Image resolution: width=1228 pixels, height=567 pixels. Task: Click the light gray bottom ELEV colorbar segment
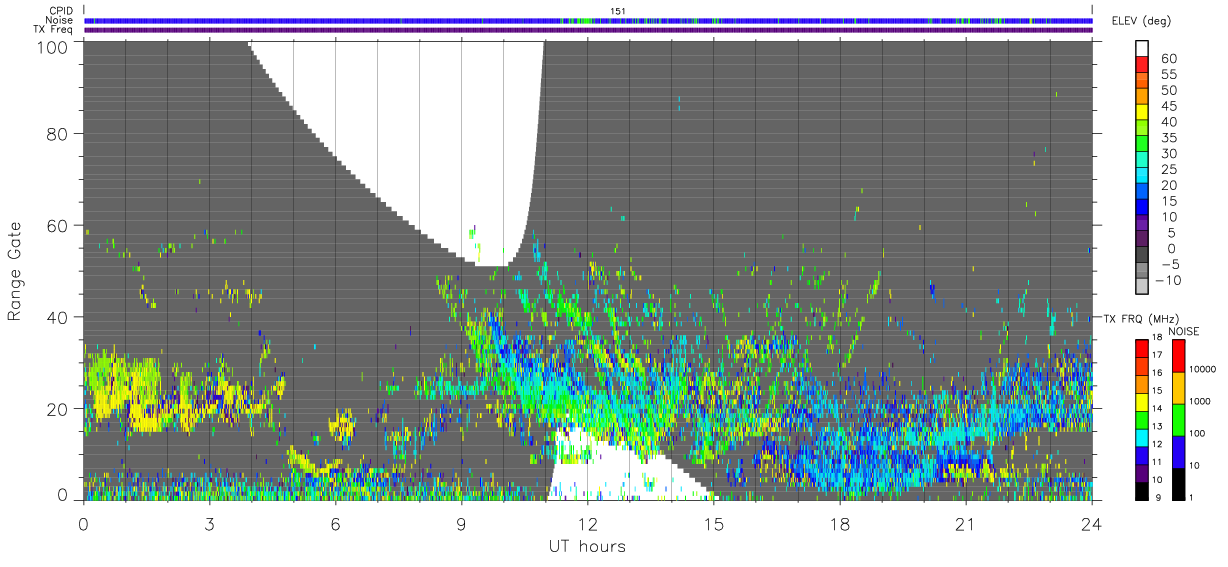click(1142, 287)
